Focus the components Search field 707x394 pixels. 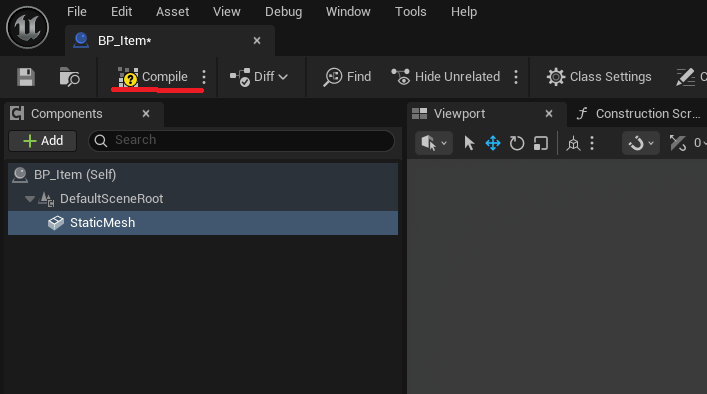pyautogui.click(x=241, y=141)
